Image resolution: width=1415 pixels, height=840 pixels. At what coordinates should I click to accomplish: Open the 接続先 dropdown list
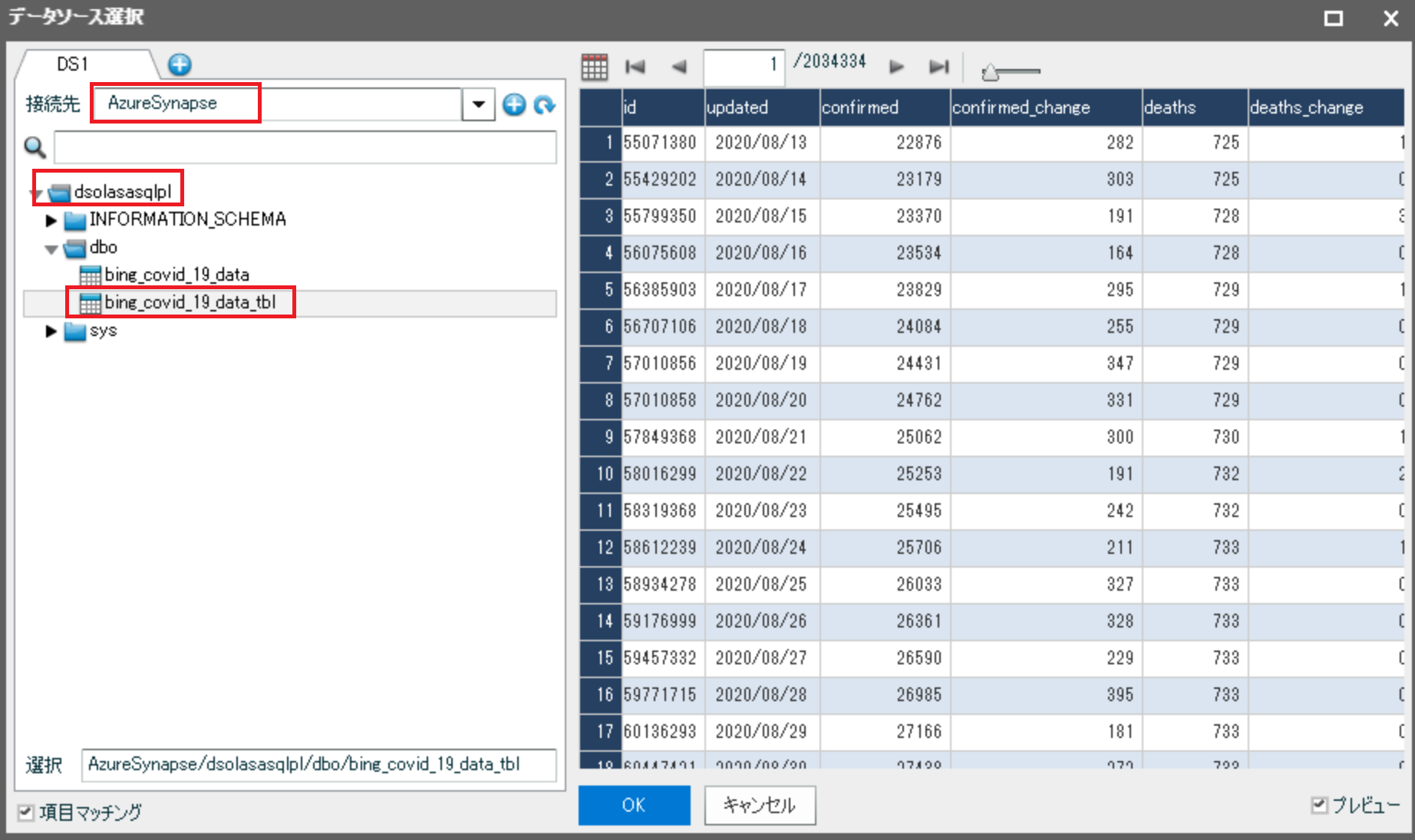pyautogui.click(x=478, y=104)
